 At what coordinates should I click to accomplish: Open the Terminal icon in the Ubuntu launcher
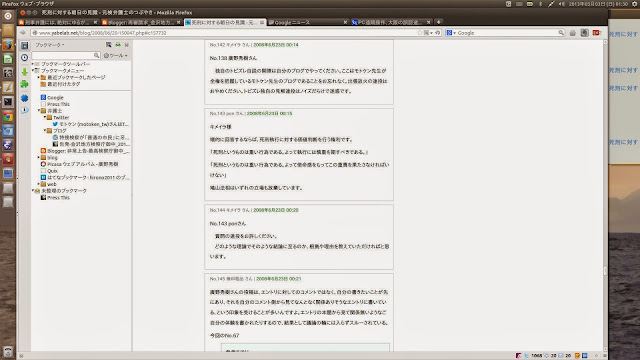8,102
